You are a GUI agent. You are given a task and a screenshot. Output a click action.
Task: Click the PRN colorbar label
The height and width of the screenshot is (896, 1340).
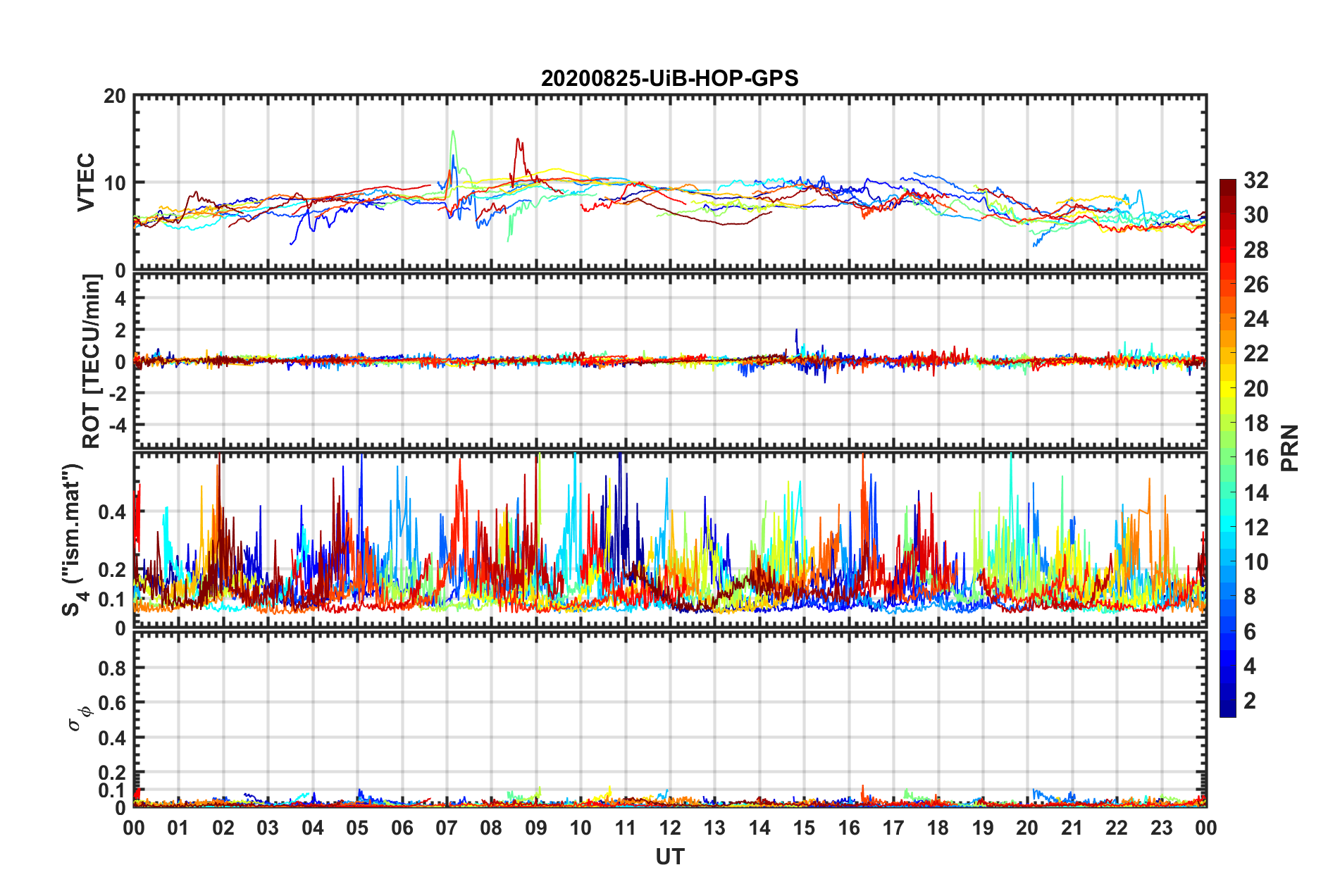pos(1290,448)
